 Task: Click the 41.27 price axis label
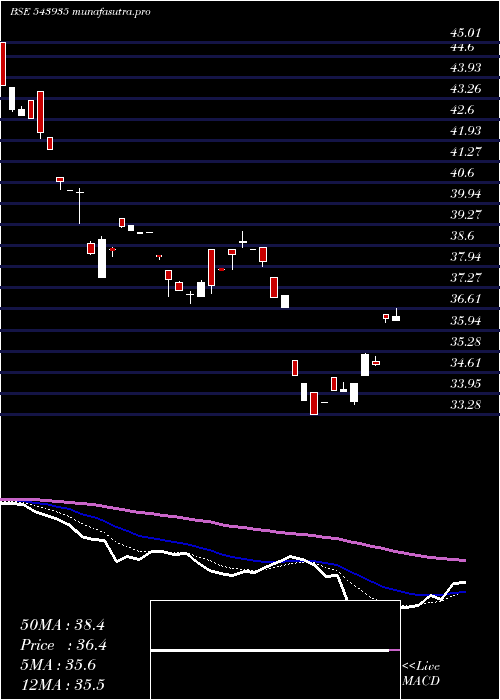pyautogui.click(x=465, y=152)
